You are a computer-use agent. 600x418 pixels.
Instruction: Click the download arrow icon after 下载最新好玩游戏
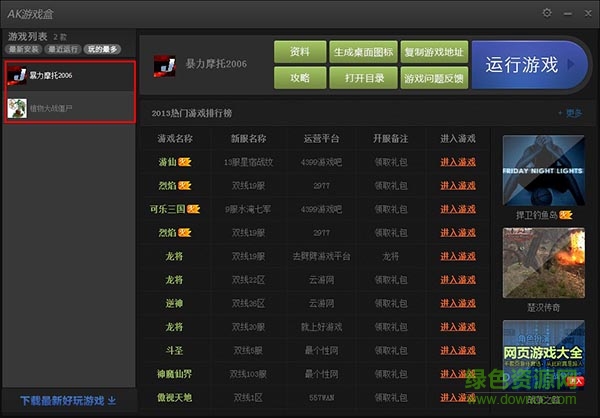pos(111,400)
